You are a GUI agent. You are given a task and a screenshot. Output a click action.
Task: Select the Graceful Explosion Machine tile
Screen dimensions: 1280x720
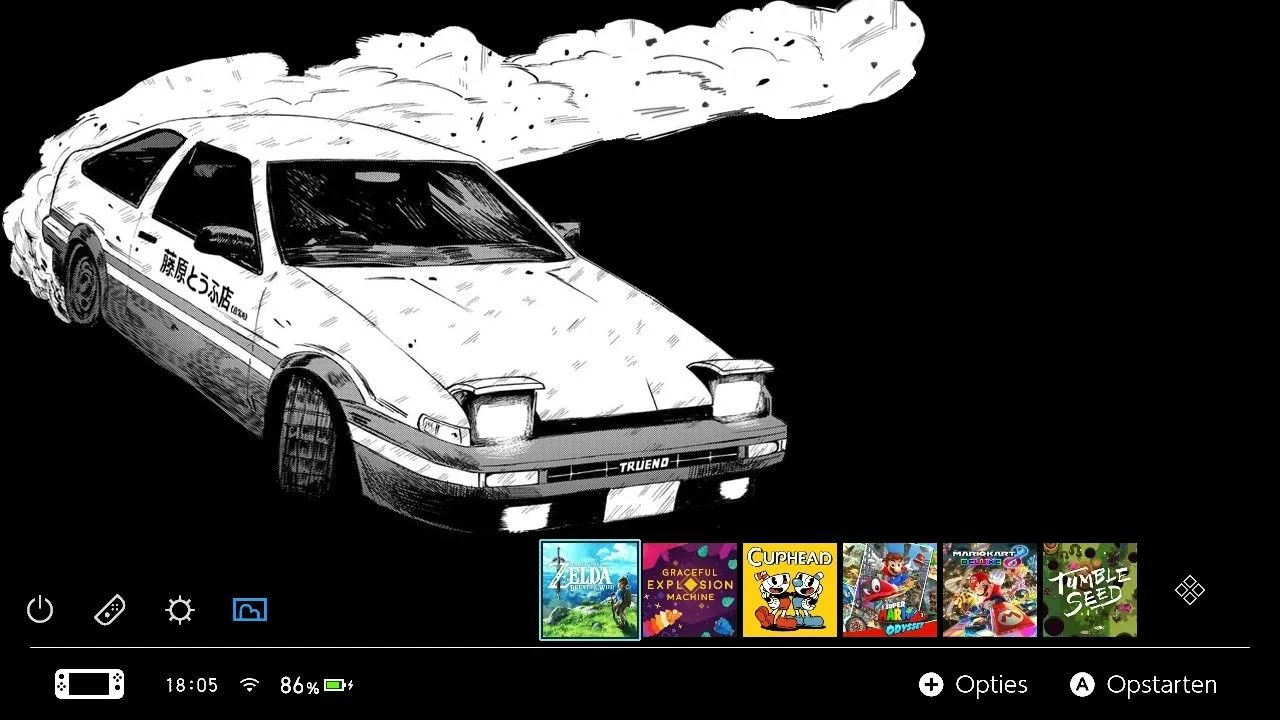pyautogui.click(x=690, y=590)
